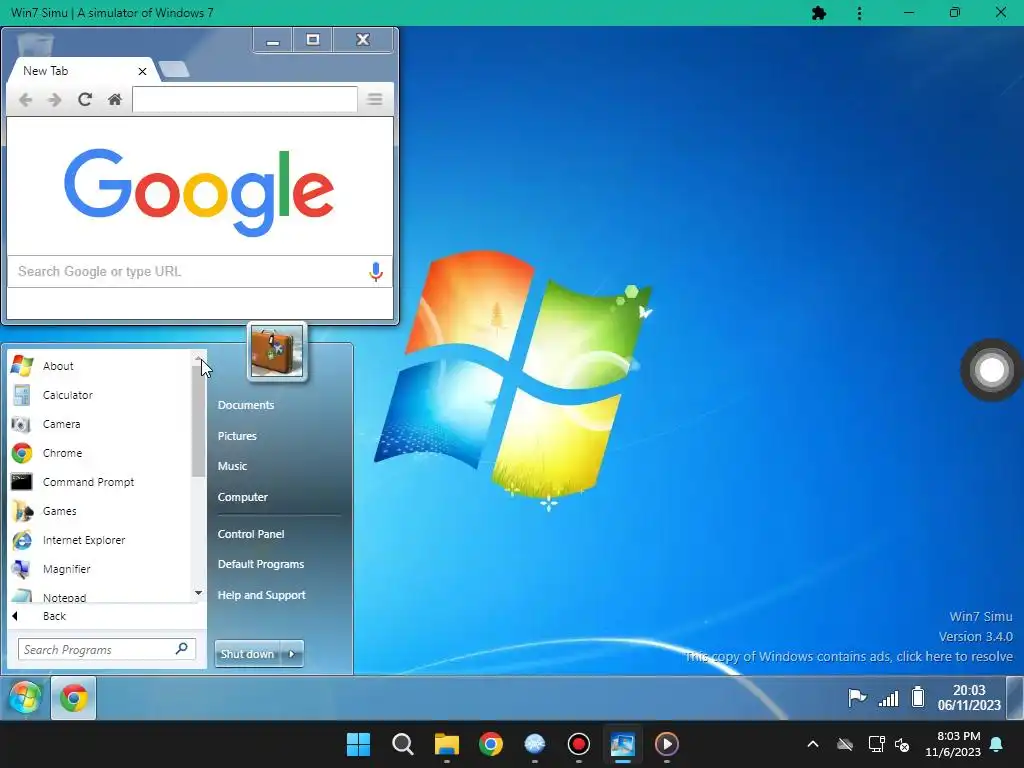Show hidden icons chevron in host tray
This screenshot has height=768, width=1024.
[813, 744]
